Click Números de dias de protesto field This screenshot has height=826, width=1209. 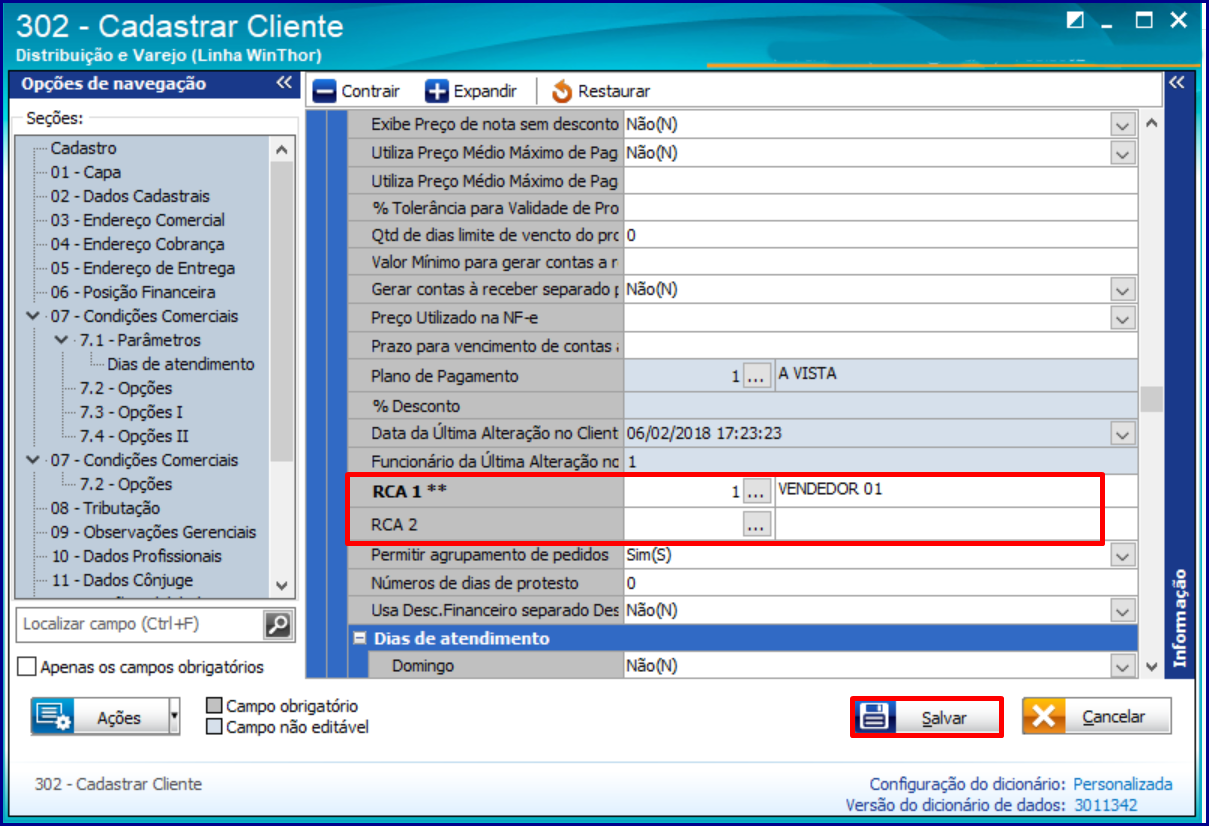click(881, 583)
